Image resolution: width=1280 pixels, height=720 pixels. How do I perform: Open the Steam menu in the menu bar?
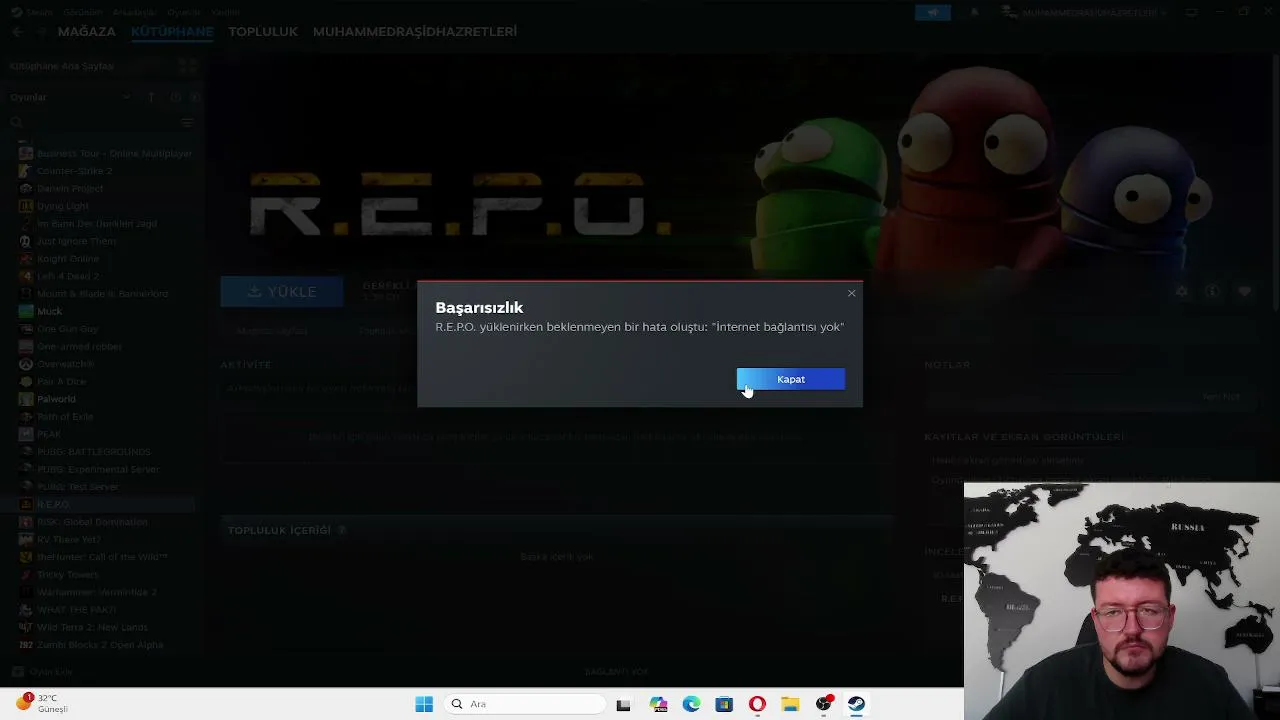click(x=40, y=12)
